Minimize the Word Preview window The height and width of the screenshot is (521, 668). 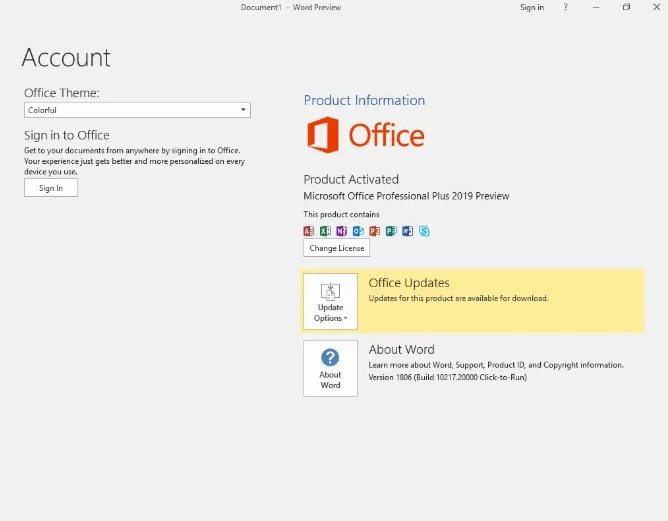tap(596, 7)
